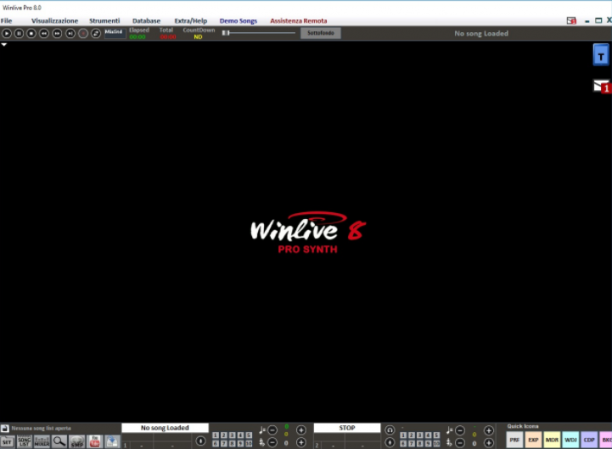Click the song position slider handle

pos(226,33)
